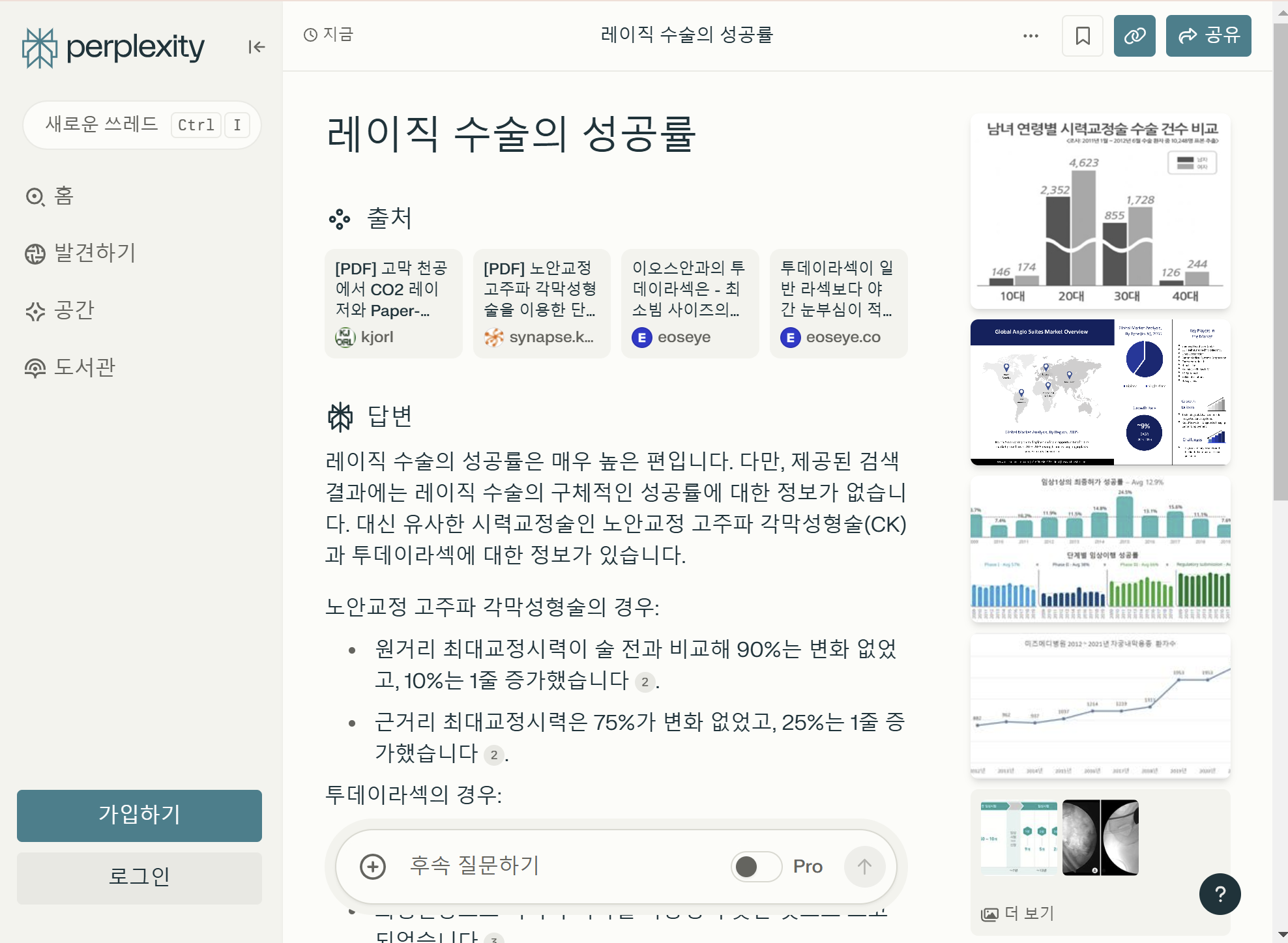This screenshot has height=943, width=1288.
Task: Focus the 후속 질문하기 input field
Action: point(561,866)
